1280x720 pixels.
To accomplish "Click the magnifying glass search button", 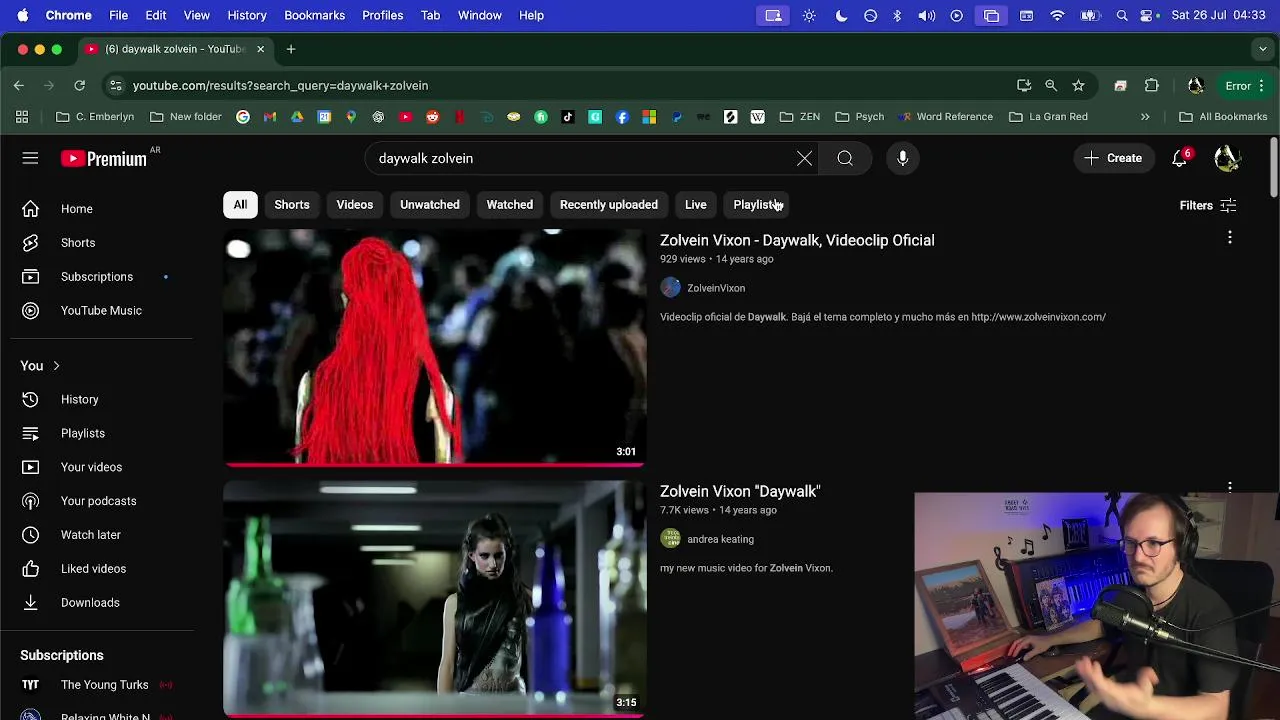I will pyautogui.click(x=845, y=158).
